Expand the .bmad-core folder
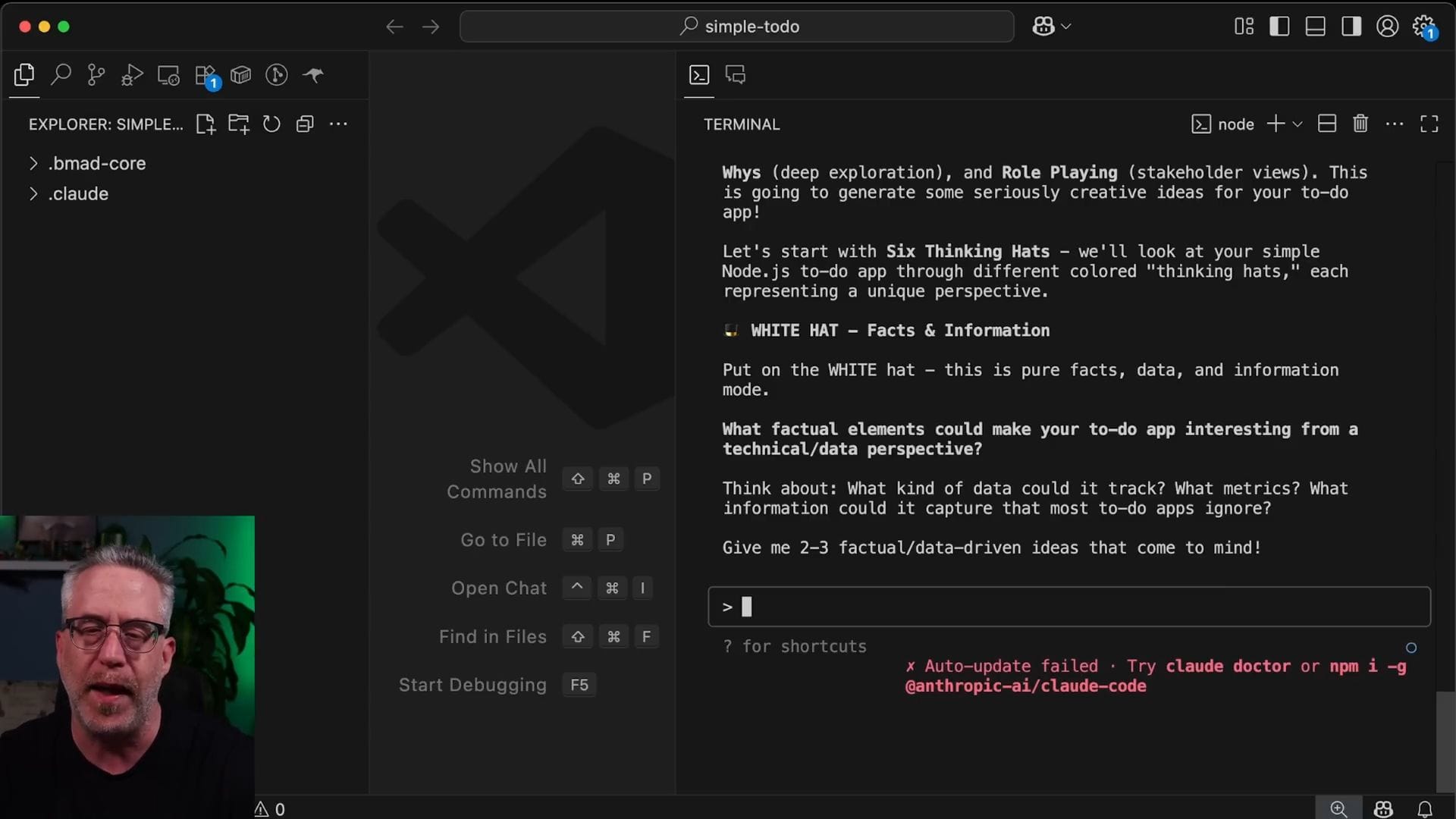Image resolution: width=1456 pixels, height=819 pixels. coord(97,163)
